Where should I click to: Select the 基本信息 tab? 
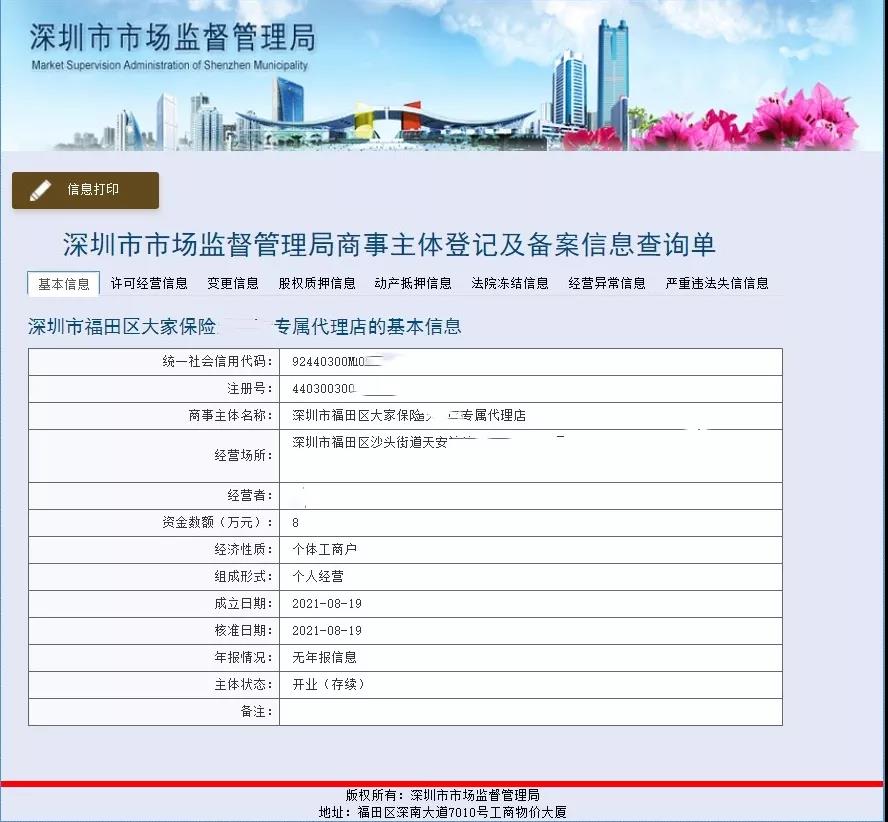64,284
